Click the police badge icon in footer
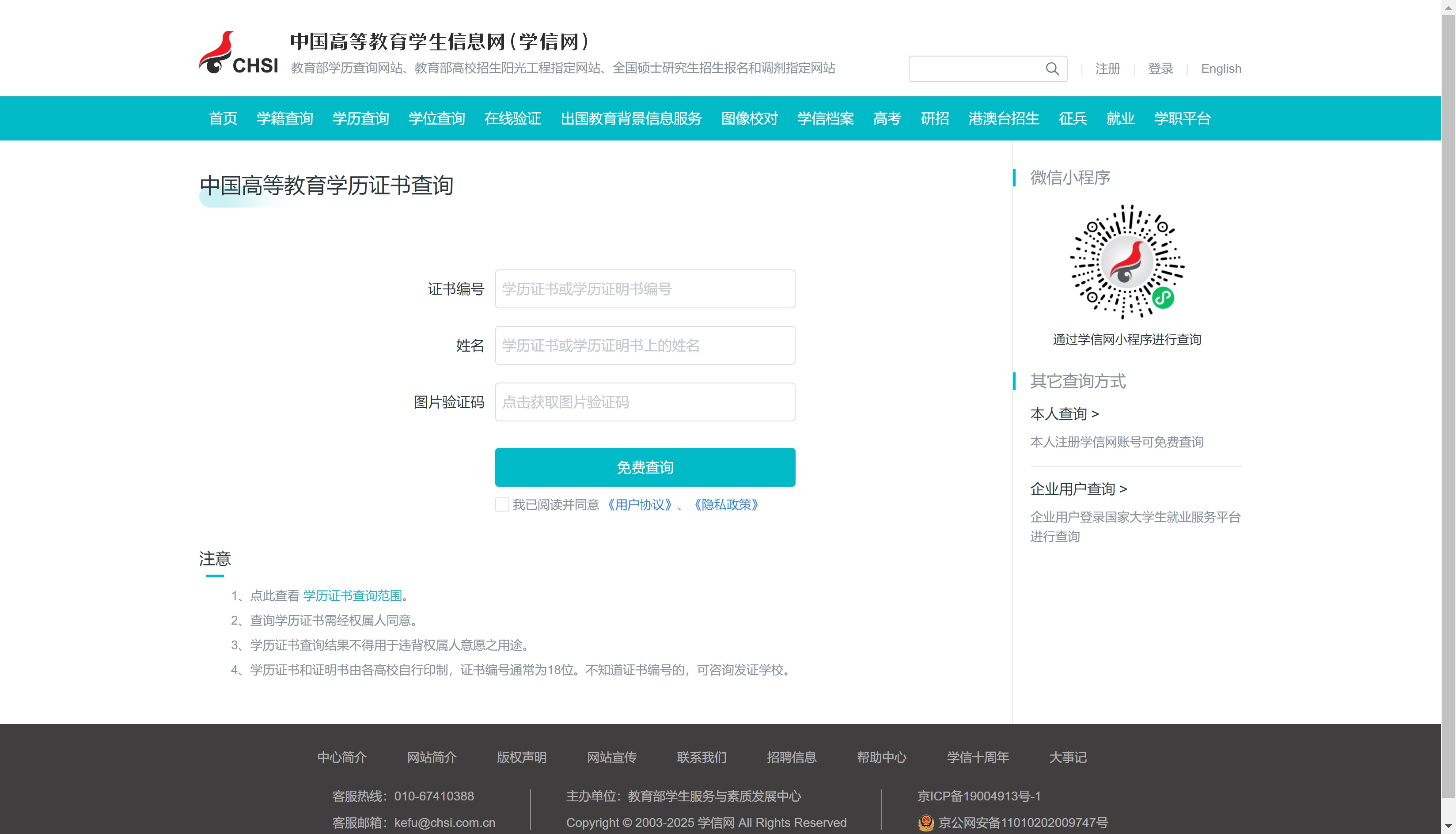The width and height of the screenshot is (1456, 834). coord(925,823)
